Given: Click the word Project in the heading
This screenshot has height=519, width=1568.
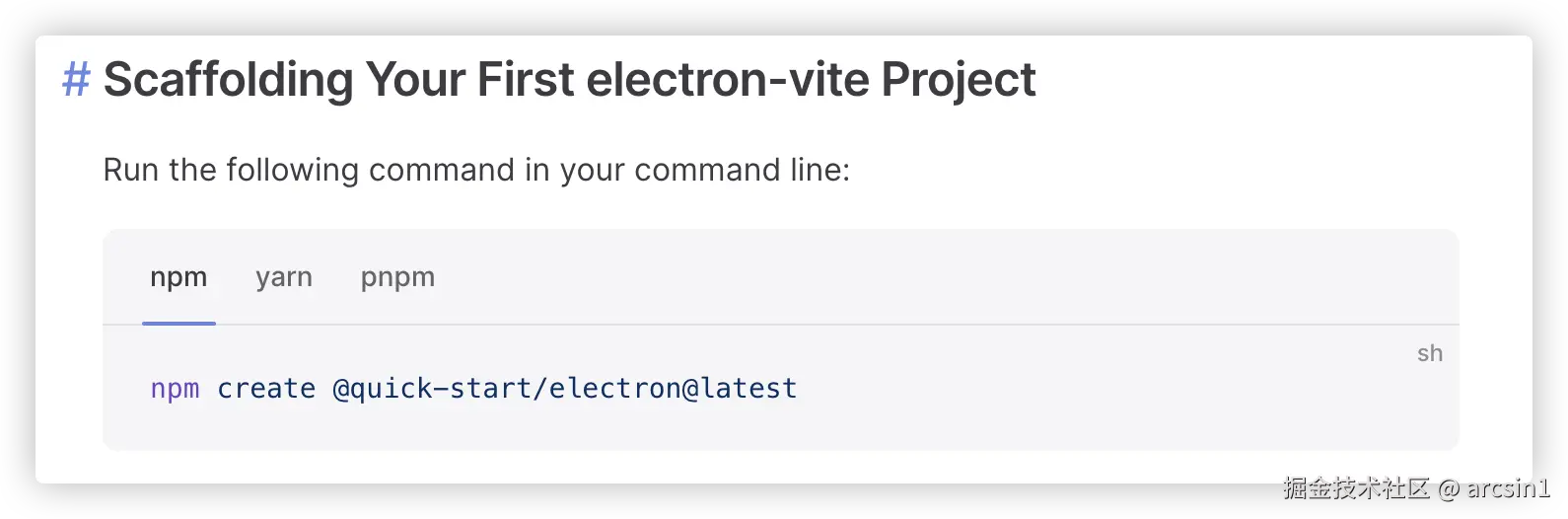Looking at the screenshot, I should (x=958, y=80).
